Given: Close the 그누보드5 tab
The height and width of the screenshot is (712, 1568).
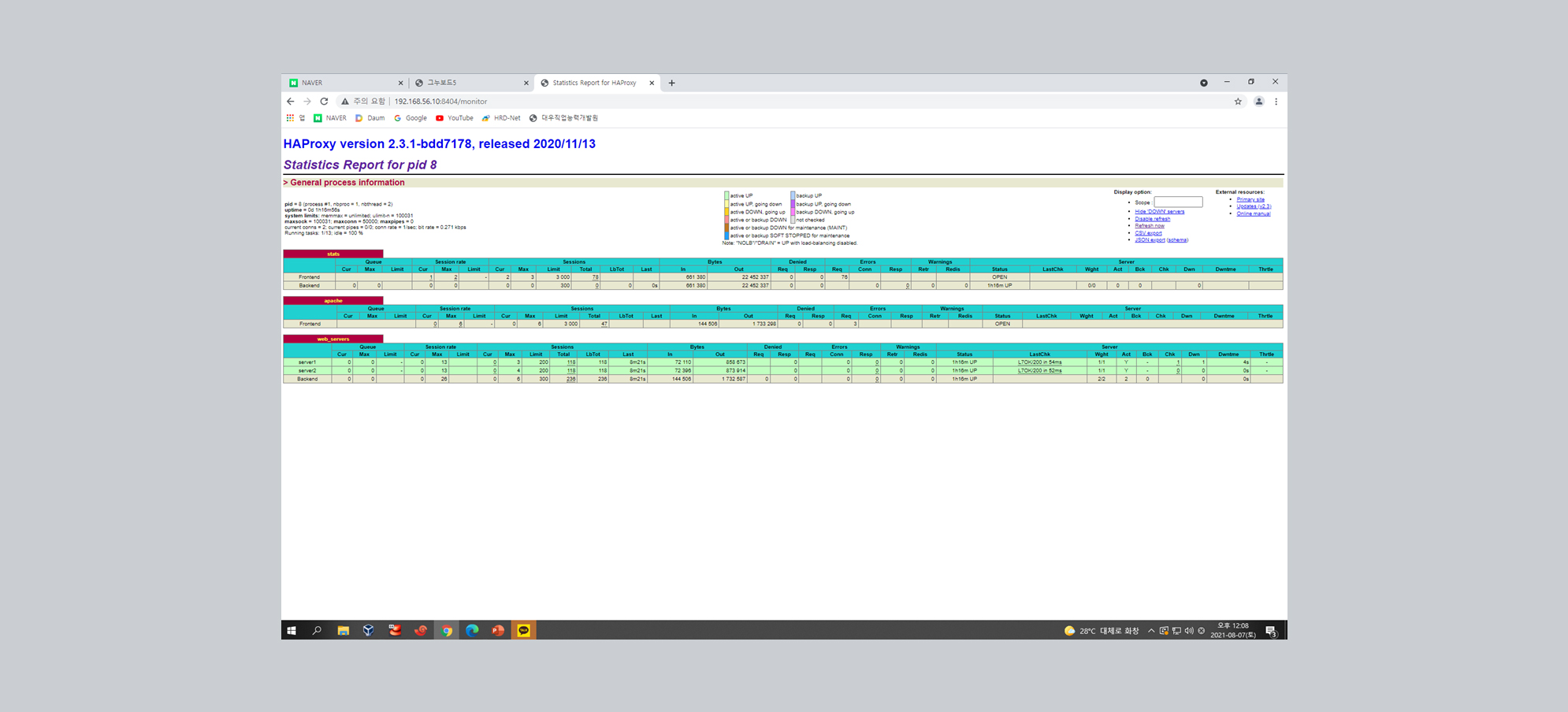Looking at the screenshot, I should 526,83.
